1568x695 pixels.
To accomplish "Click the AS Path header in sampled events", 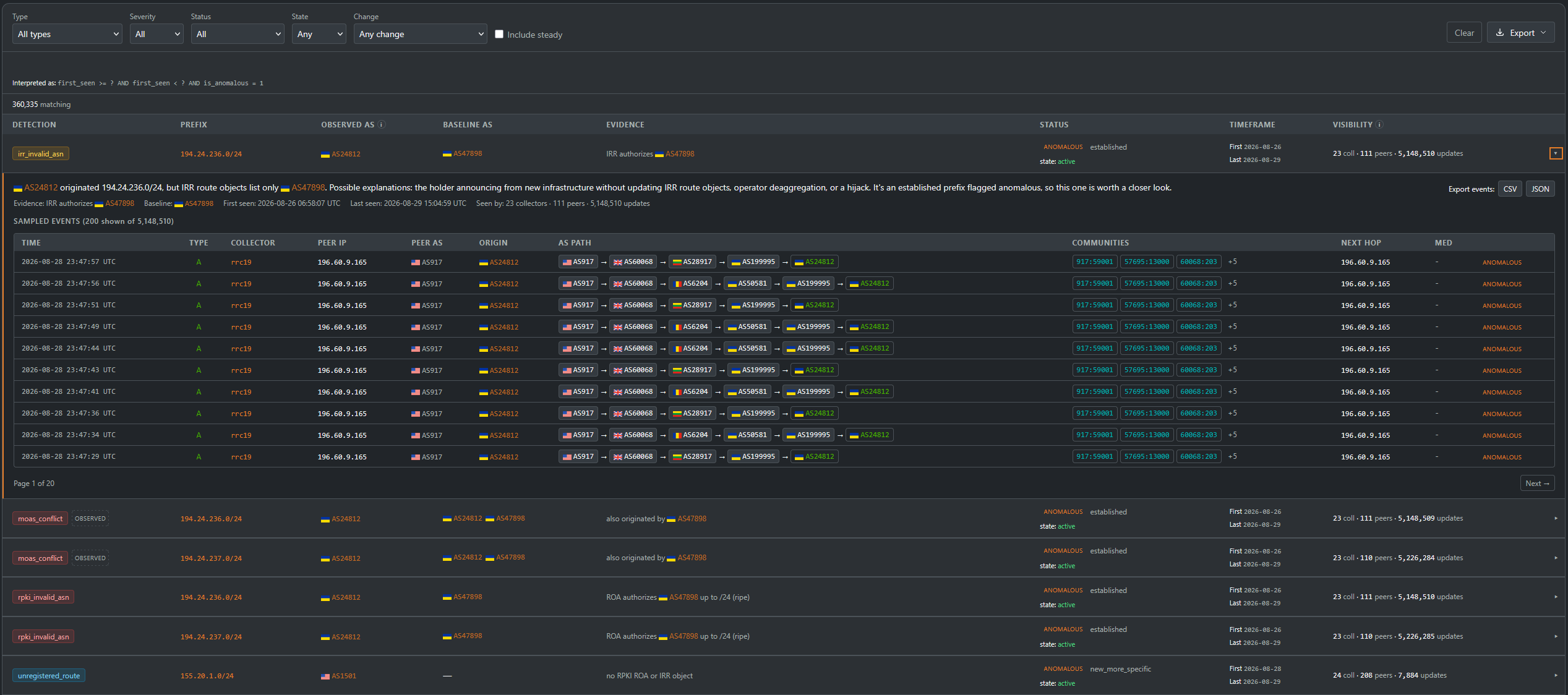I will click(x=575, y=242).
